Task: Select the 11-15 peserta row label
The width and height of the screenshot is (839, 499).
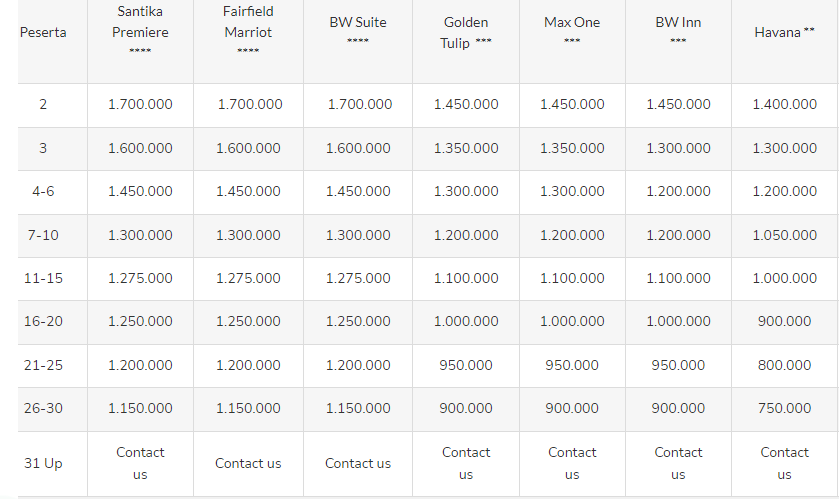Action: point(43,278)
